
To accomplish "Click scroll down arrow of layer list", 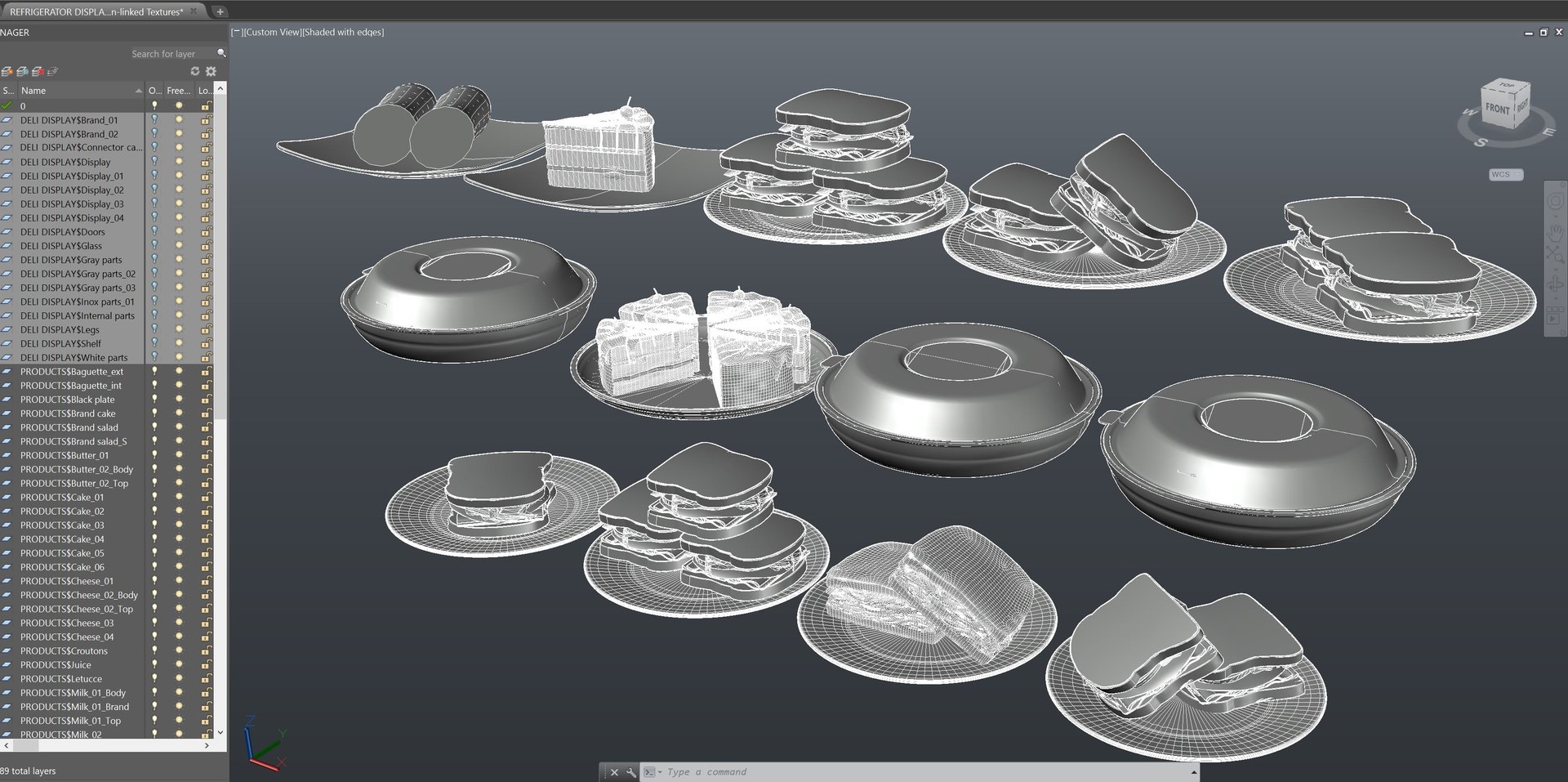I will tap(220, 733).
